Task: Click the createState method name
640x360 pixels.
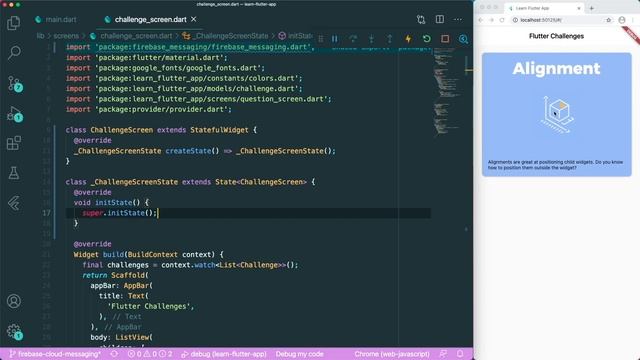Action: click(x=188, y=151)
